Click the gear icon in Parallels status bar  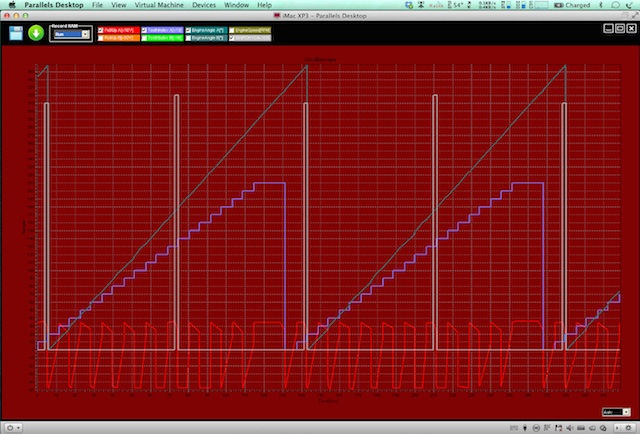[x=631, y=428]
